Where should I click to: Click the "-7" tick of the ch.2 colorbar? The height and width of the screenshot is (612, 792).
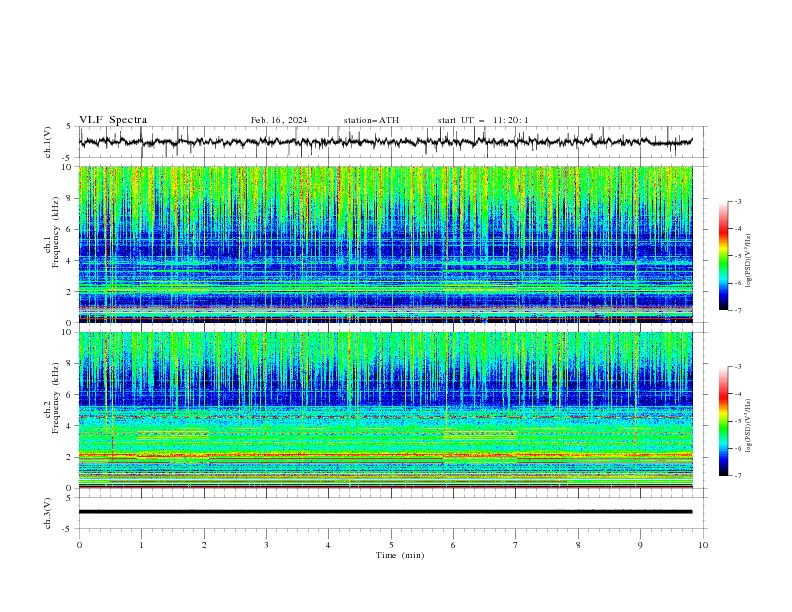click(x=738, y=476)
